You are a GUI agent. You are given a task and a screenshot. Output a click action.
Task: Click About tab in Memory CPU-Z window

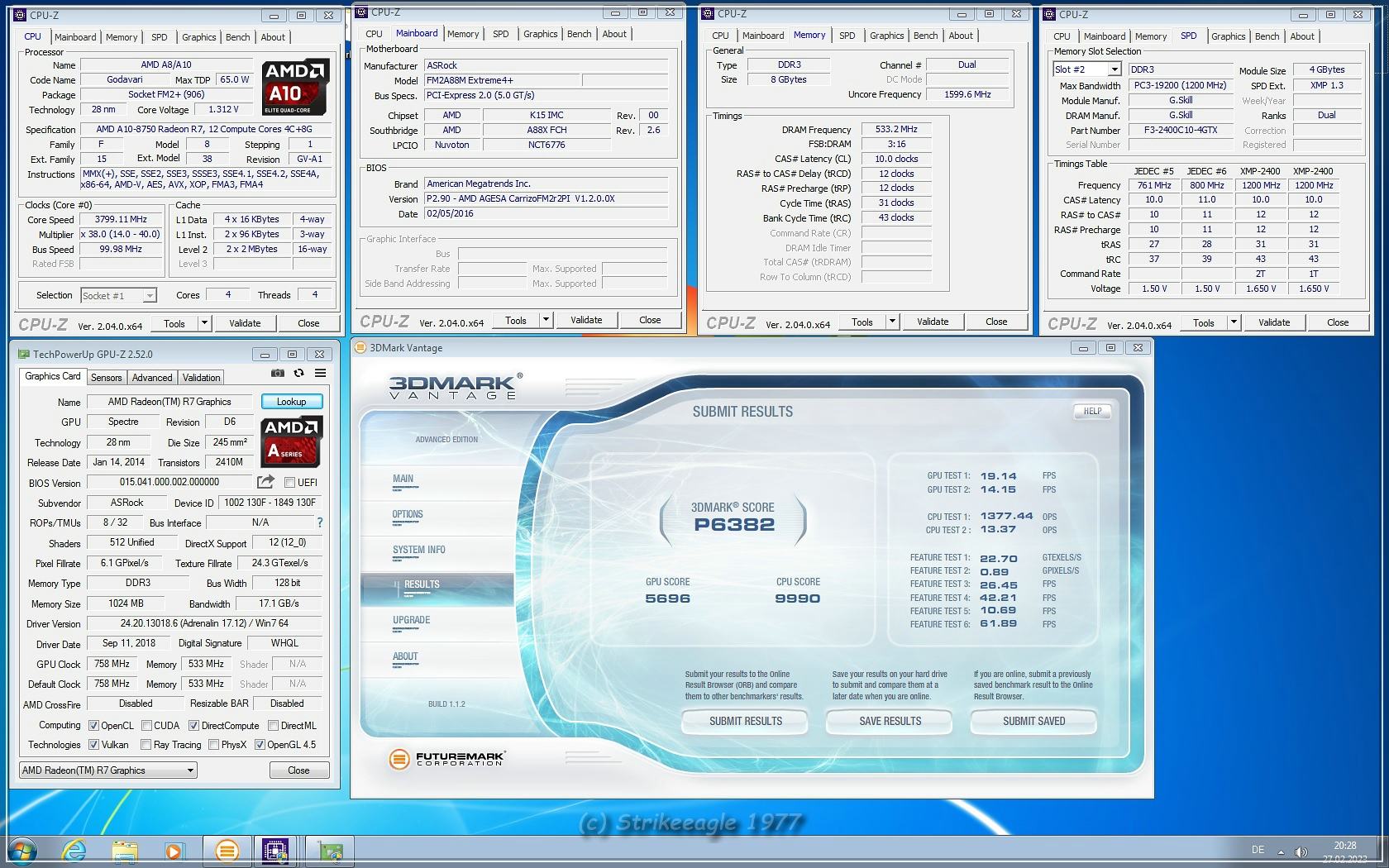[960, 36]
